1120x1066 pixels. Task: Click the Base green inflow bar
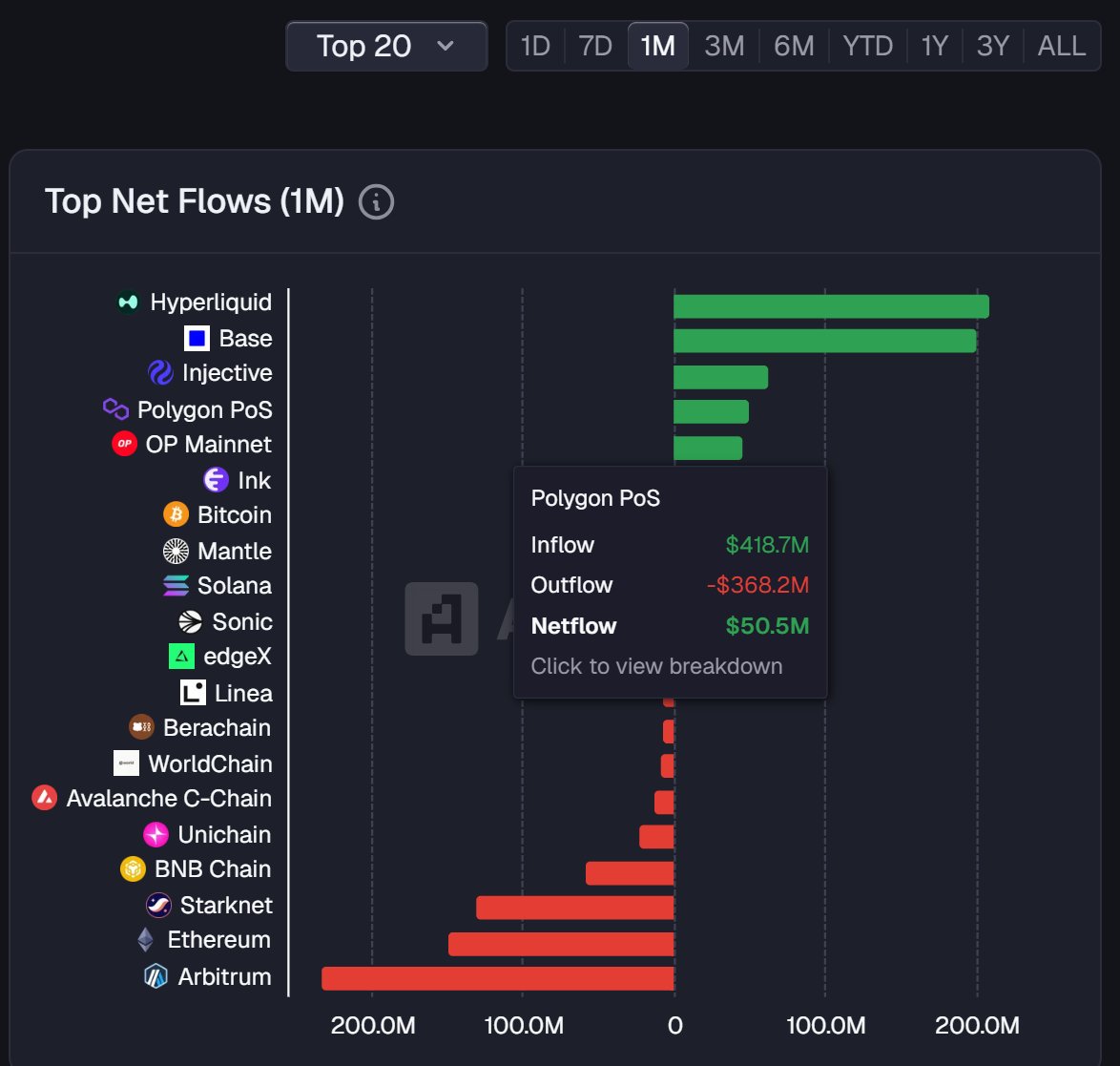click(824, 341)
